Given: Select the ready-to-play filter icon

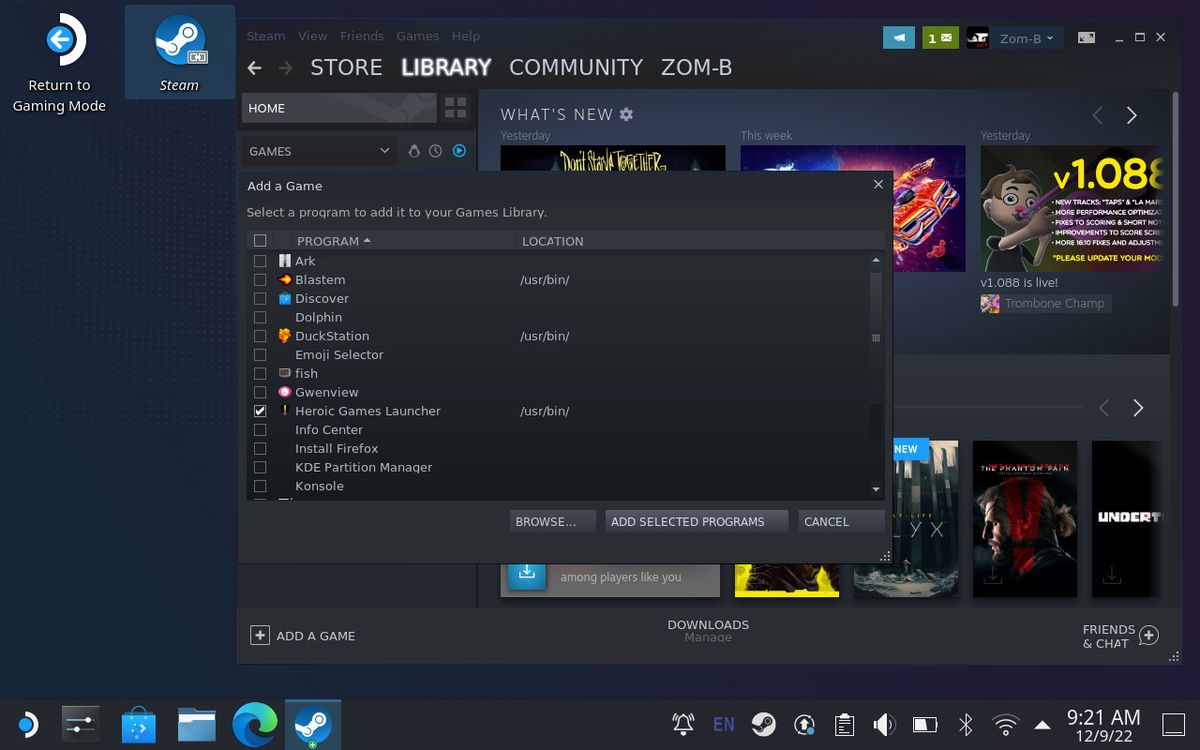Looking at the screenshot, I should 459,150.
